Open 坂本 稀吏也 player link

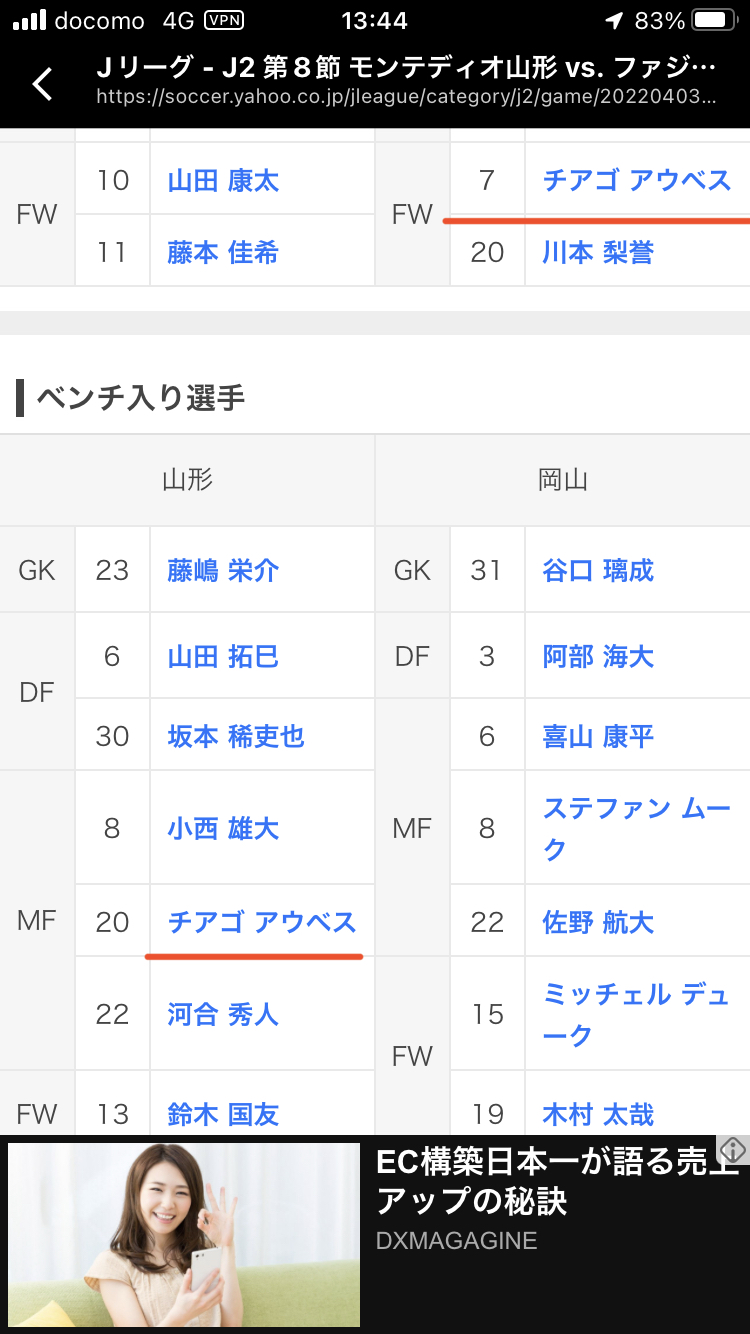click(x=236, y=736)
